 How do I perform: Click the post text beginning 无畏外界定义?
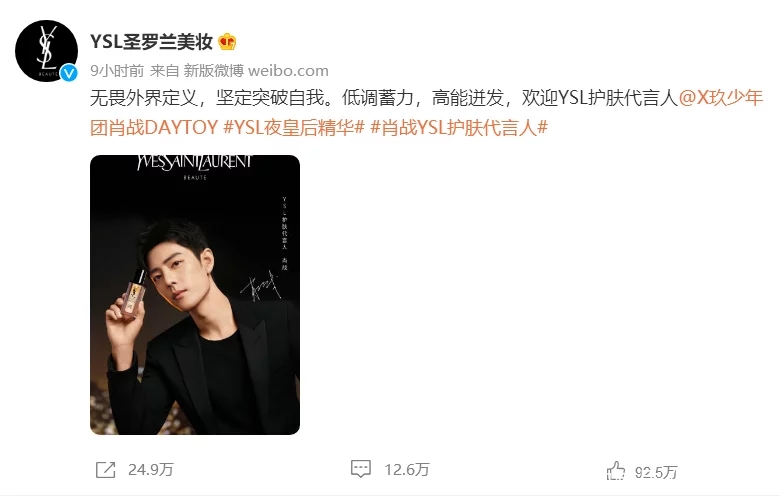(x=384, y=98)
